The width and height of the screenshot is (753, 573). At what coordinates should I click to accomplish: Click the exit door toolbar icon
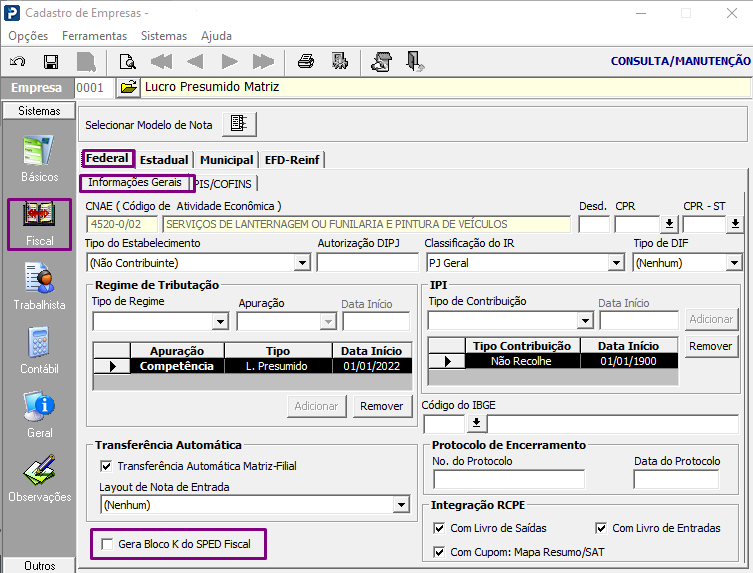415,62
